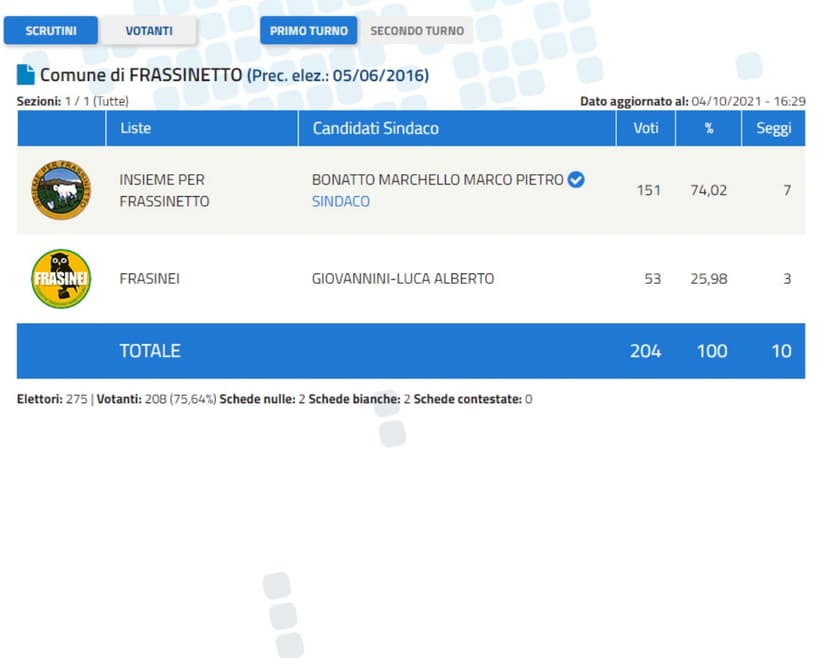Screen dimensions: 828x658
Task: Click the blue verified checkmark beside Bonatto
Action: pos(576,180)
